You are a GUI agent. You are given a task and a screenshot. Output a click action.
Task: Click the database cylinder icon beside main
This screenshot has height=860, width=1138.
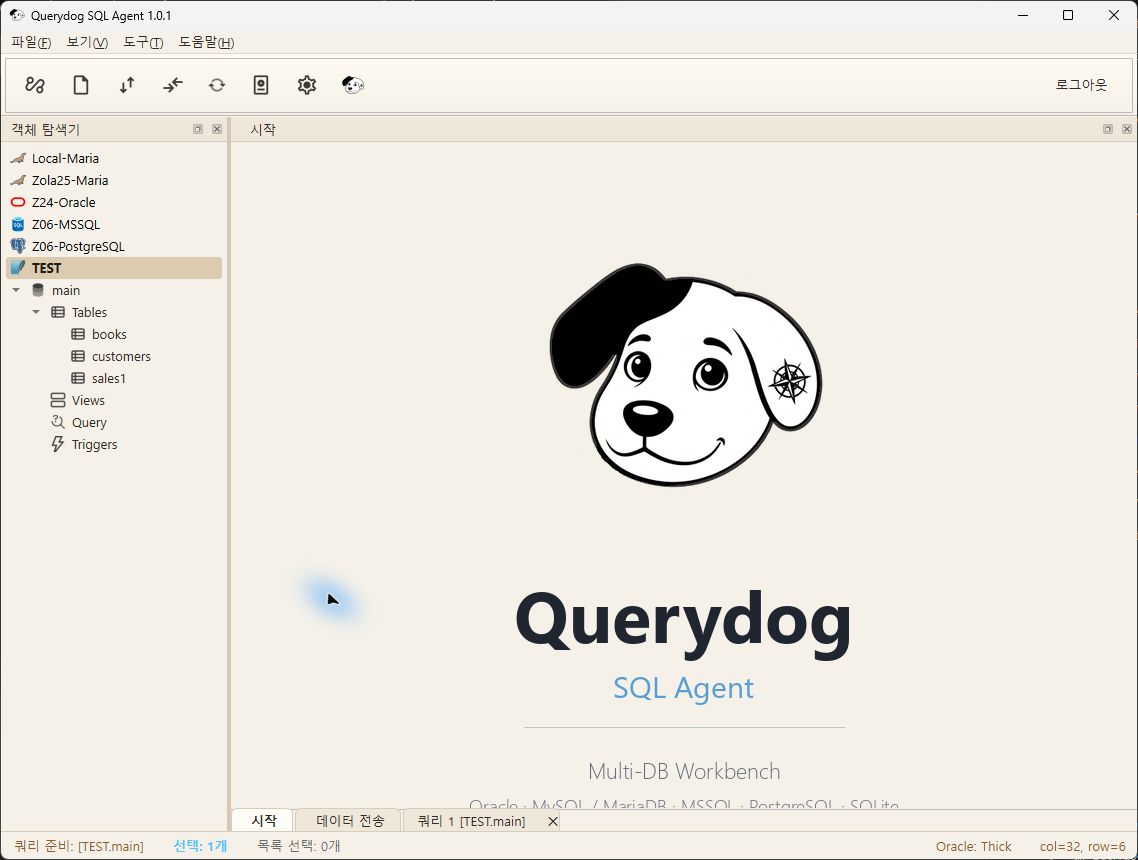38,290
